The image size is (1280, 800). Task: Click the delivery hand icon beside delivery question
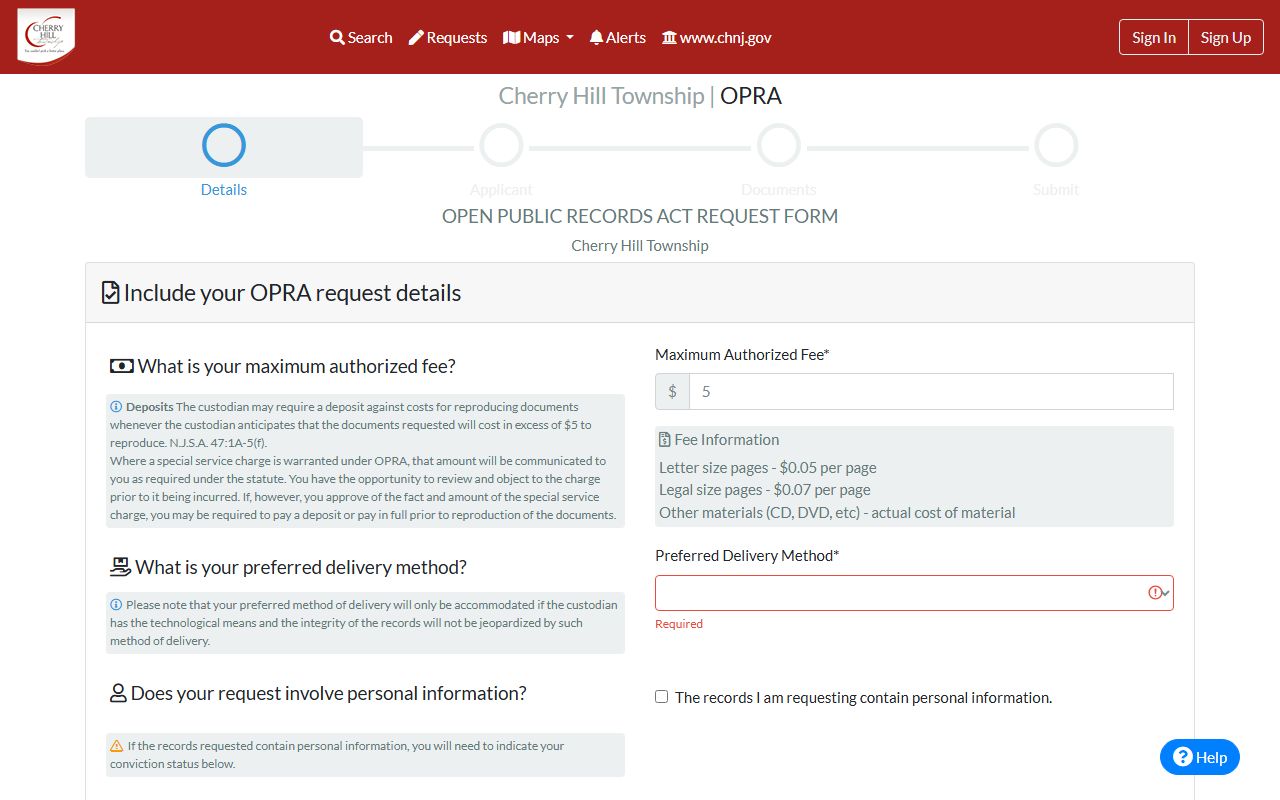tap(120, 567)
